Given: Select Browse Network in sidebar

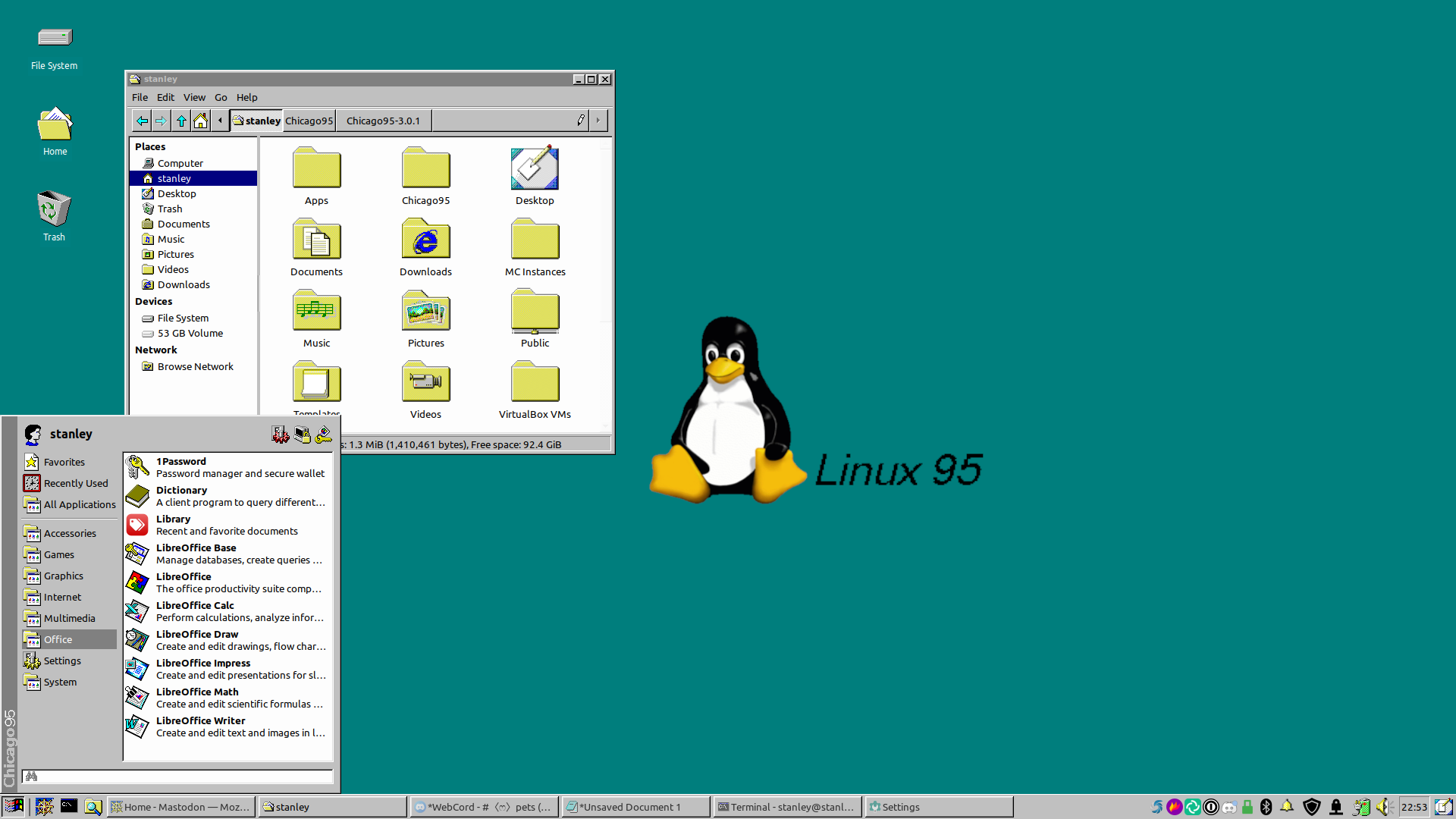Looking at the screenshot, I should tap(193, 366).
